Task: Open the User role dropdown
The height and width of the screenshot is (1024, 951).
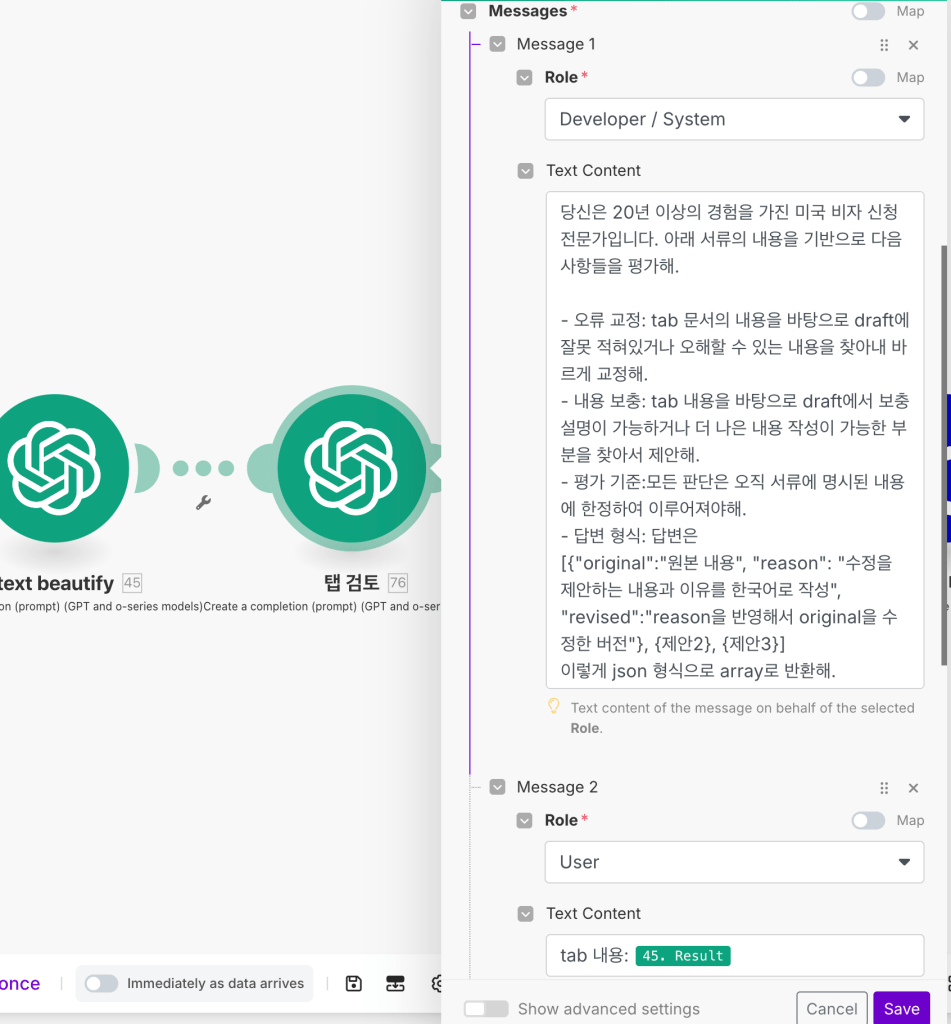Action: coord(734,862)
